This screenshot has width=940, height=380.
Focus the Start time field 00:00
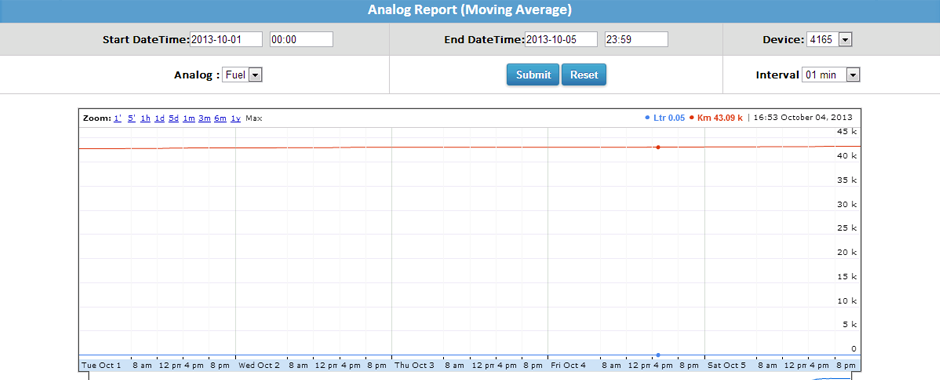[301, 40]
